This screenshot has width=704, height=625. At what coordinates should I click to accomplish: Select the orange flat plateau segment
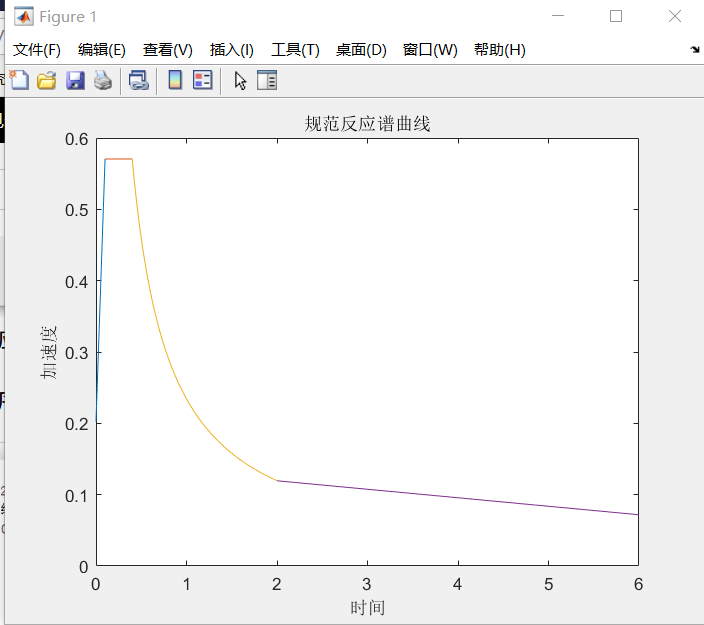pos(119,159)
